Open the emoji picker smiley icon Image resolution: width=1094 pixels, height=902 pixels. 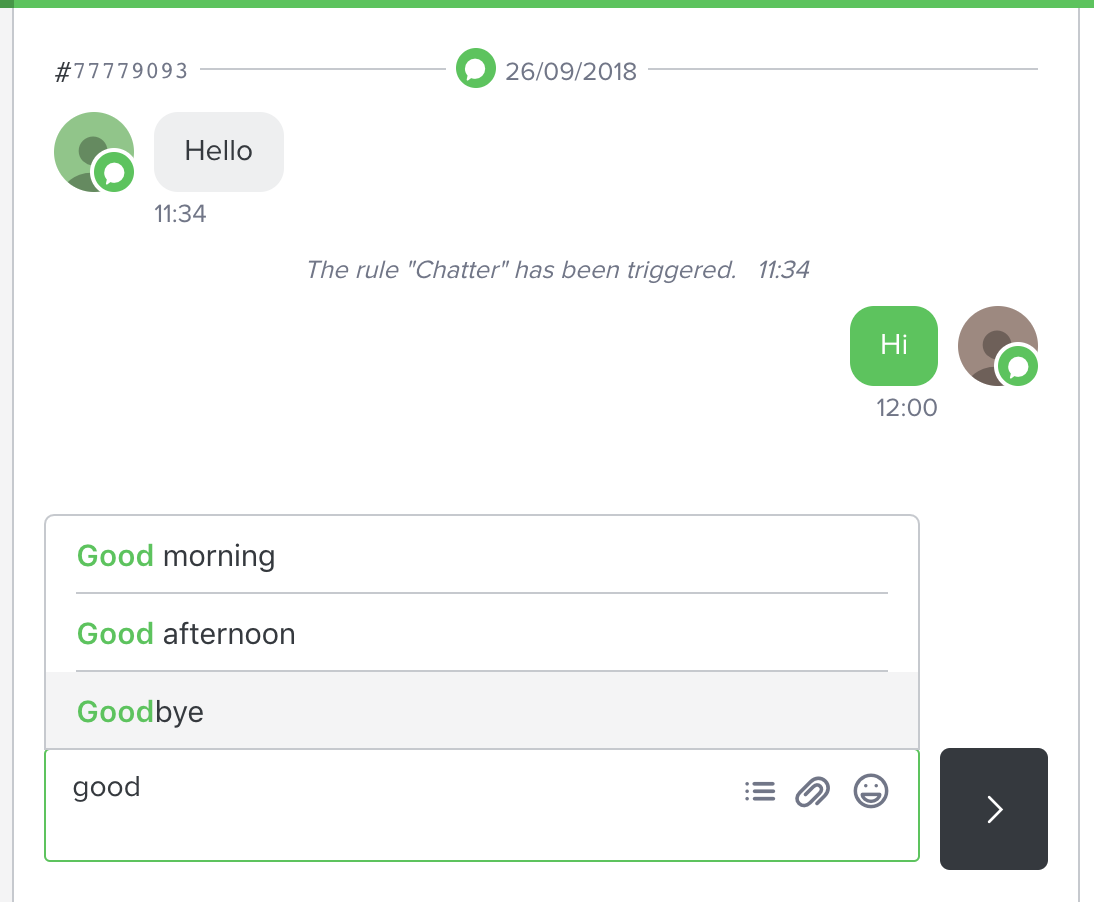pyautogui.click(x=871, y=792)
